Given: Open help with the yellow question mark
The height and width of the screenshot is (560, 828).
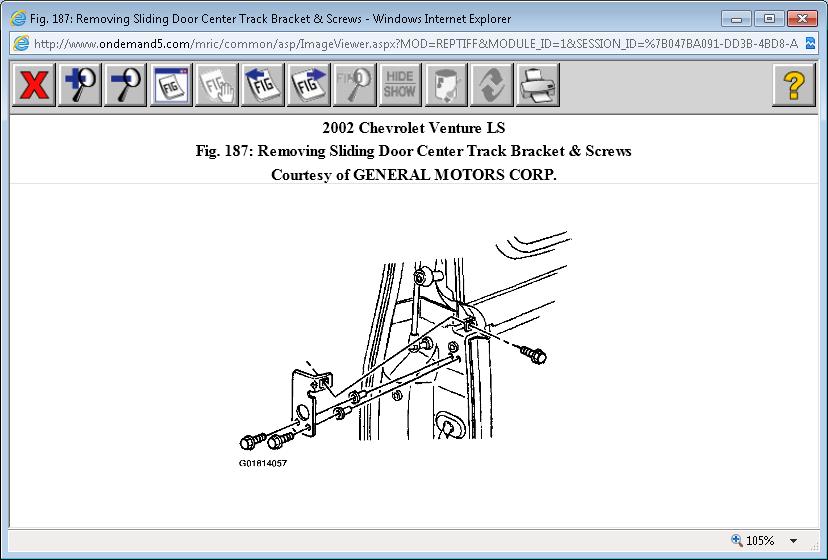Looking at the screenshot, I should pyautogui.click(x=794, y=85).
